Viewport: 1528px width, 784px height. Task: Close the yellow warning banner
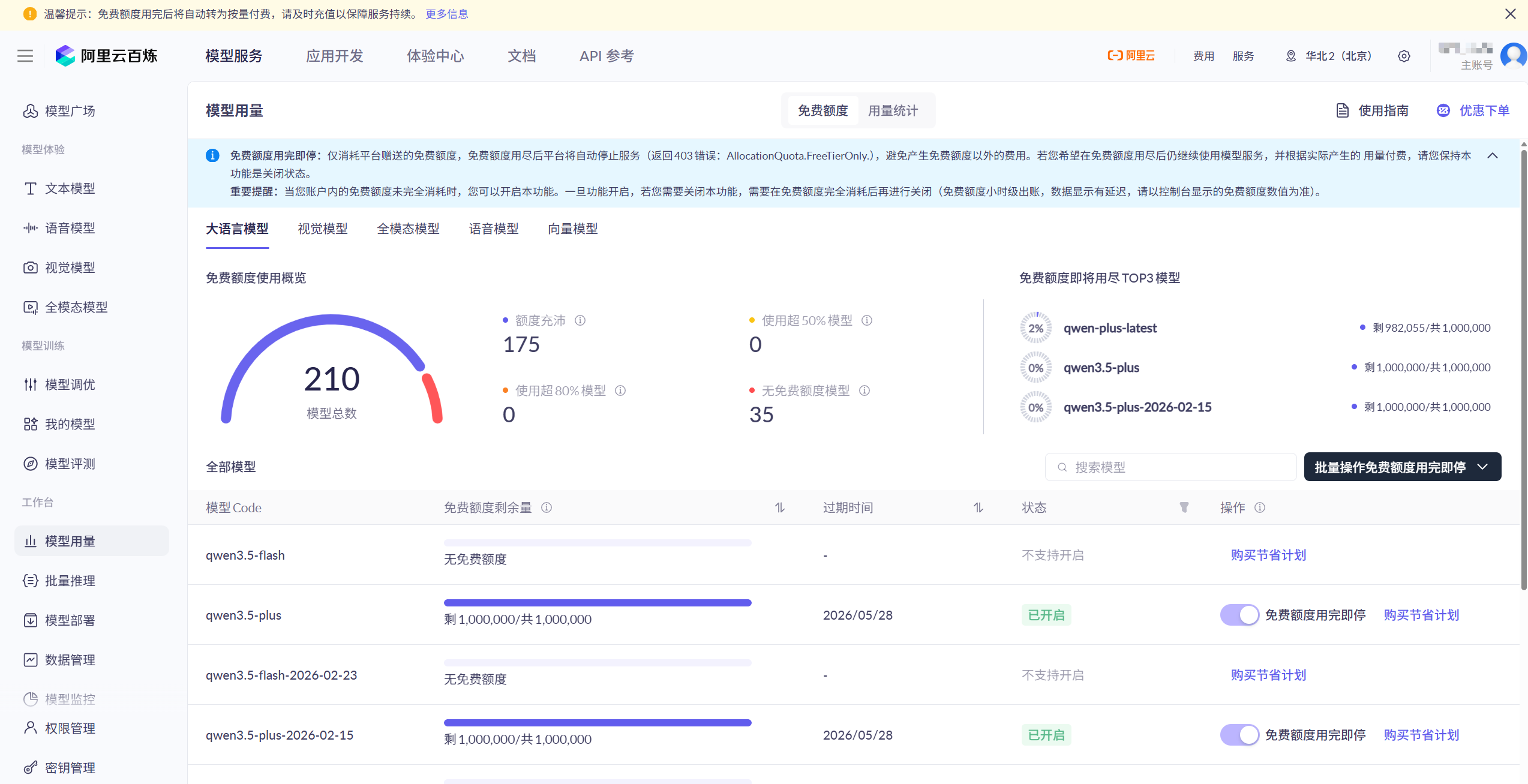1511,14
